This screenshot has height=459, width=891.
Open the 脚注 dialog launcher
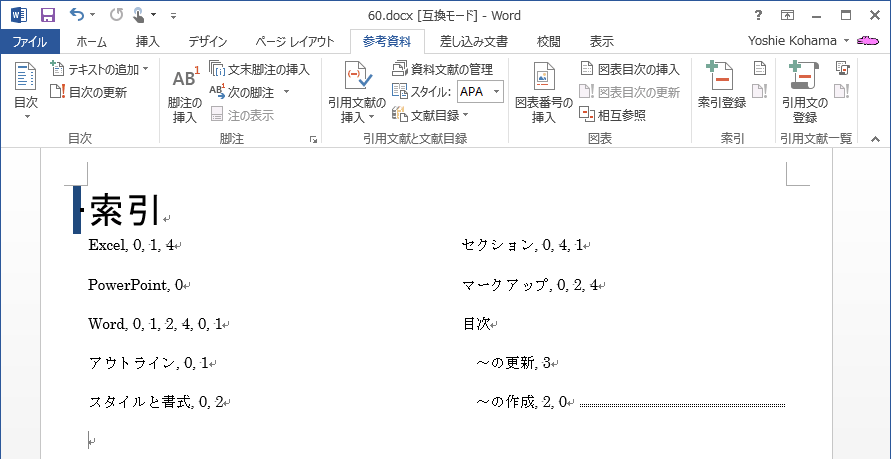313,139
